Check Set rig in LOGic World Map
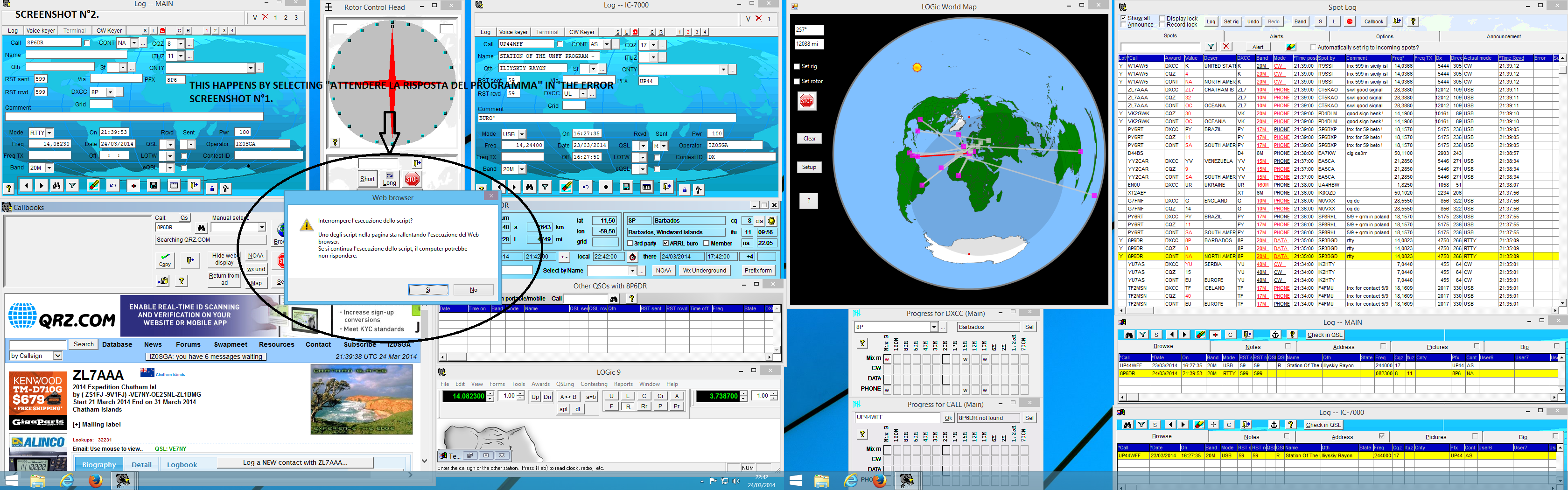This screenshot has width=1568, height=490. click(x=797, y=66)
